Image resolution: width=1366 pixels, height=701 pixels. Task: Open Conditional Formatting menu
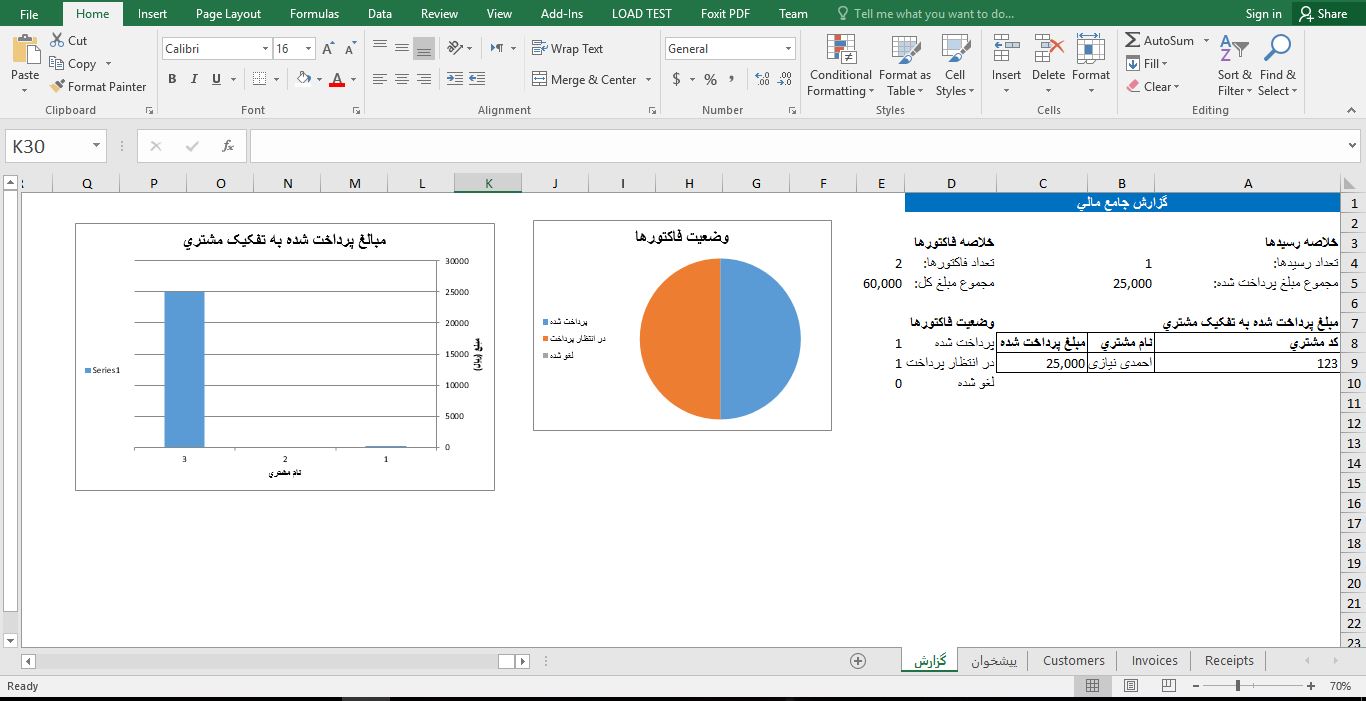[841, 65]
